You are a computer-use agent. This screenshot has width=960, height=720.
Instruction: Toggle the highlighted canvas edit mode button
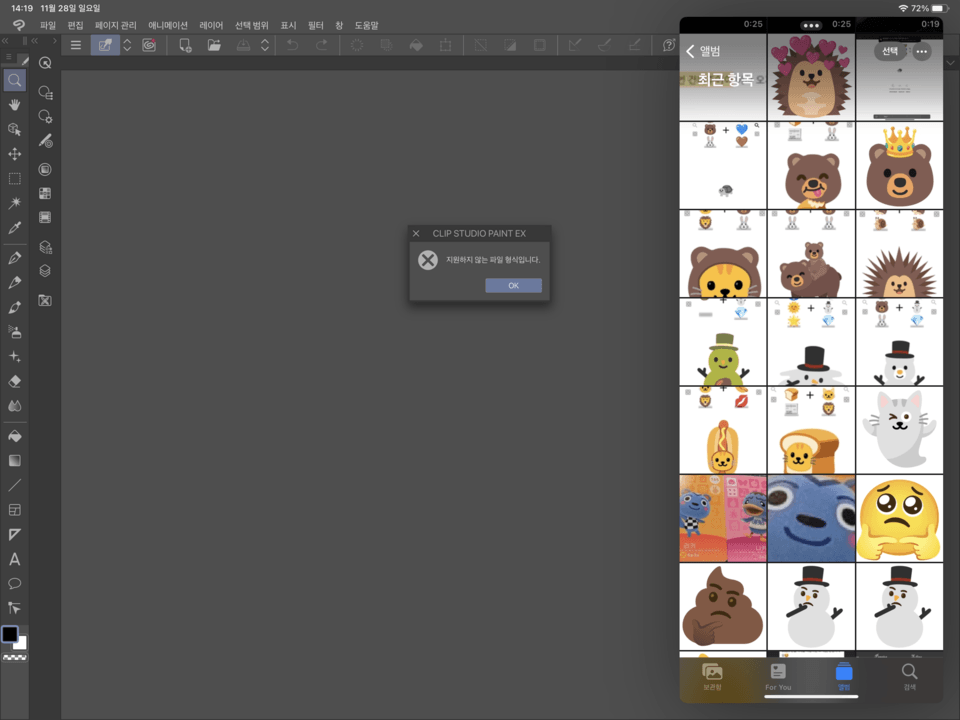click(x=106, y=45)
